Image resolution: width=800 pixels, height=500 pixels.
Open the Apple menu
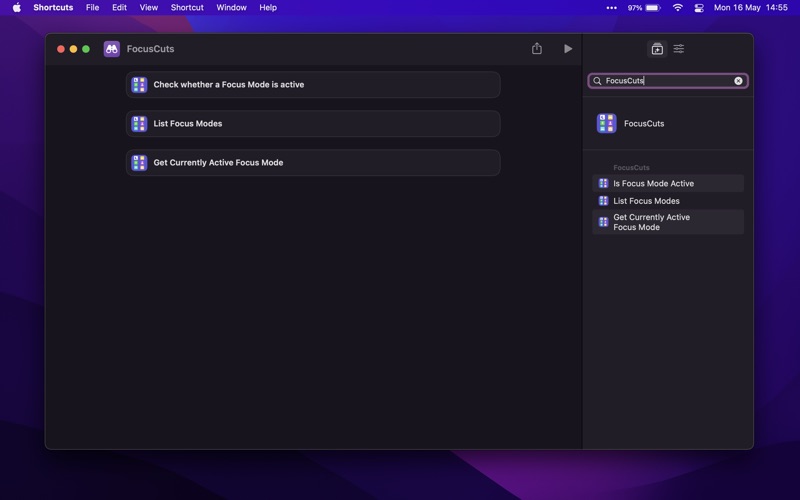click(x=17, y=8)
